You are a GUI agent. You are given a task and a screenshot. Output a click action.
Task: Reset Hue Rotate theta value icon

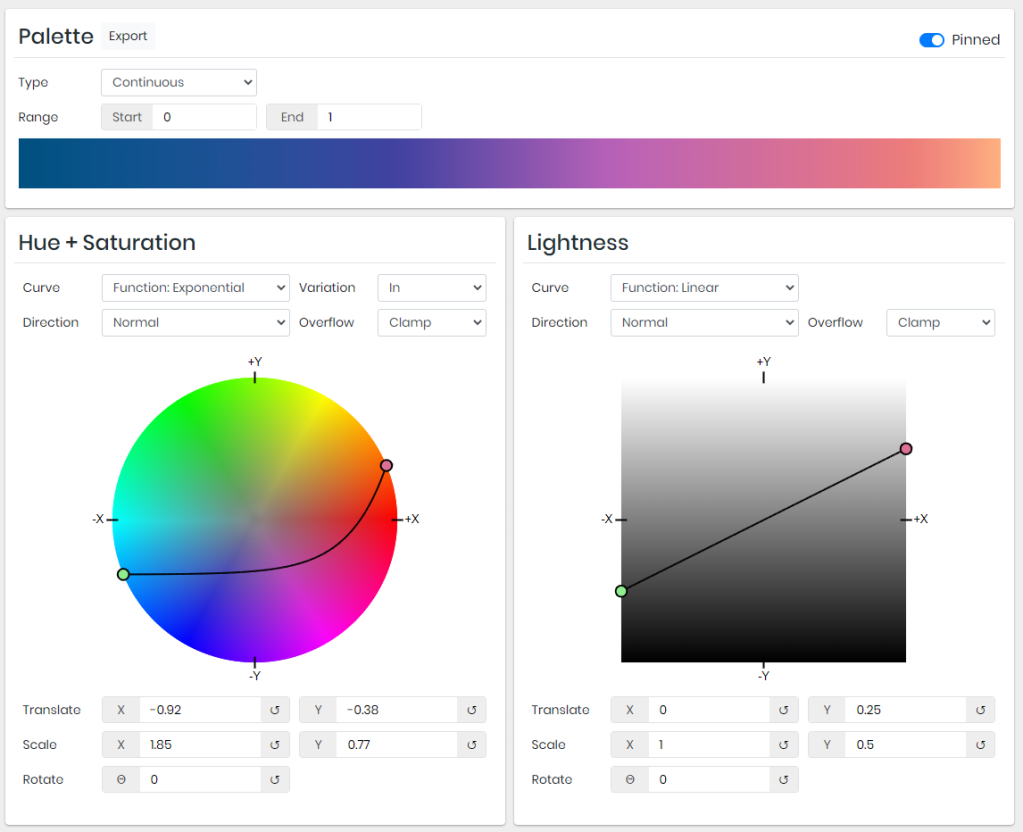click(275, 780)
